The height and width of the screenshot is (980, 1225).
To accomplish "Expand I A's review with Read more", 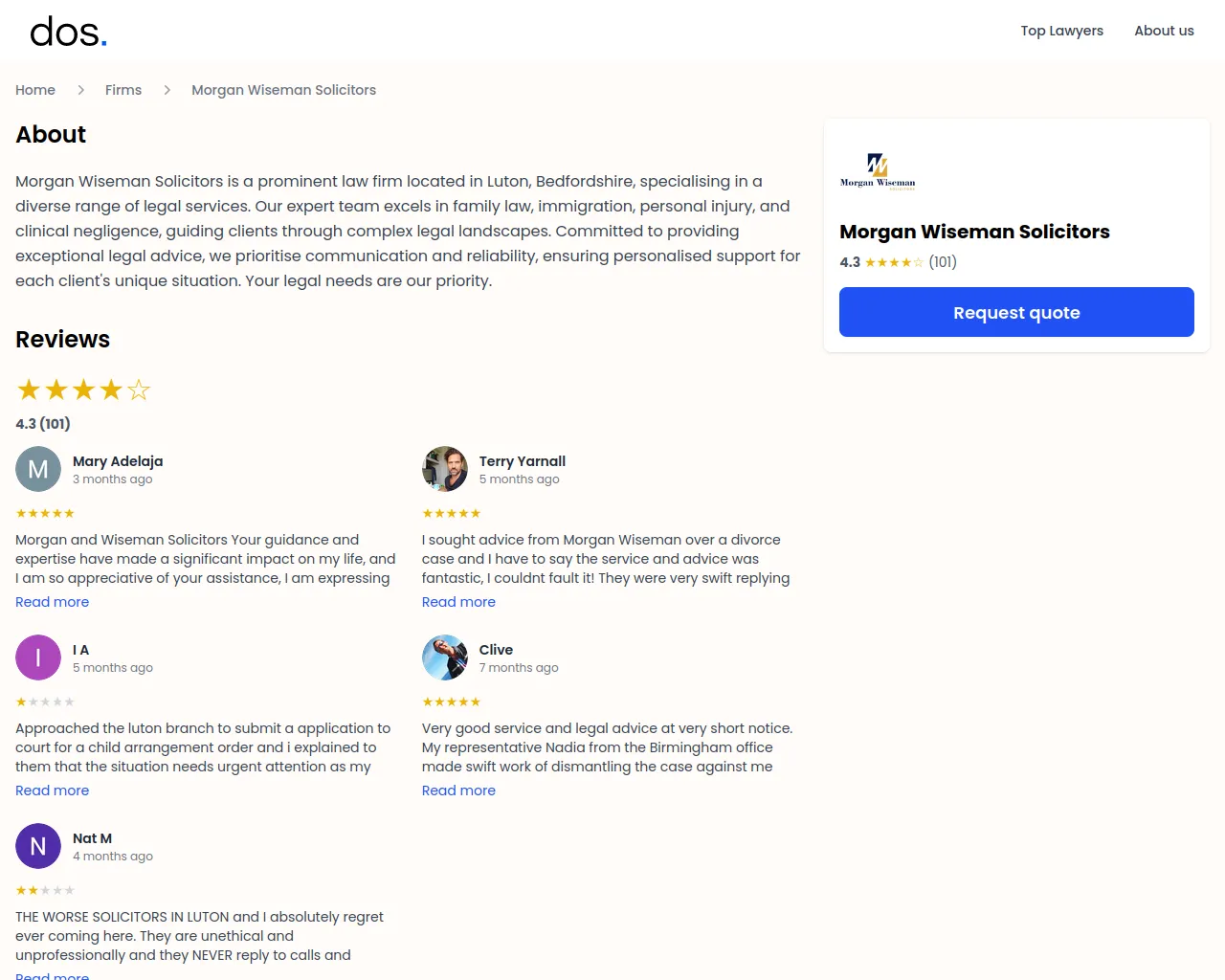I will 53,791.
